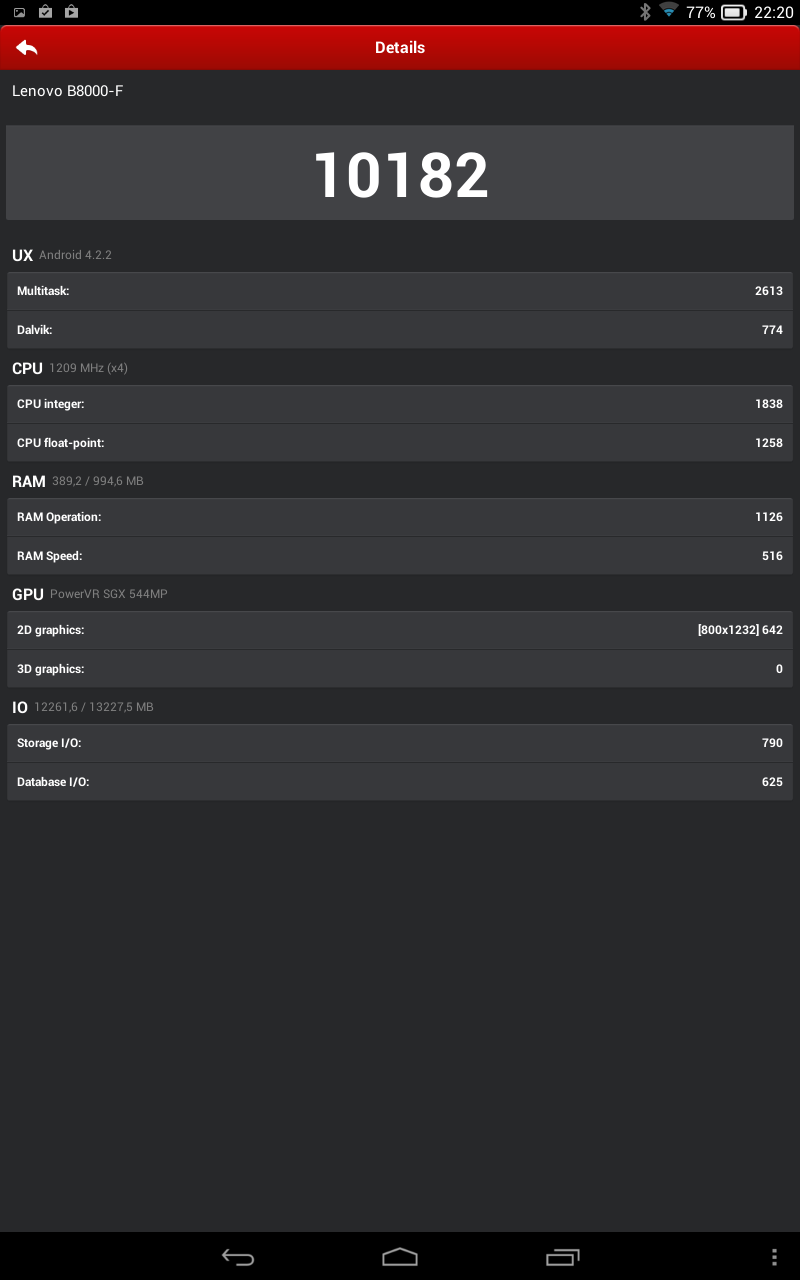Image resolution: width=800 pixels, height=1280 pixels.
Task: Tap the 3D graphics result row
Action: 400,668
